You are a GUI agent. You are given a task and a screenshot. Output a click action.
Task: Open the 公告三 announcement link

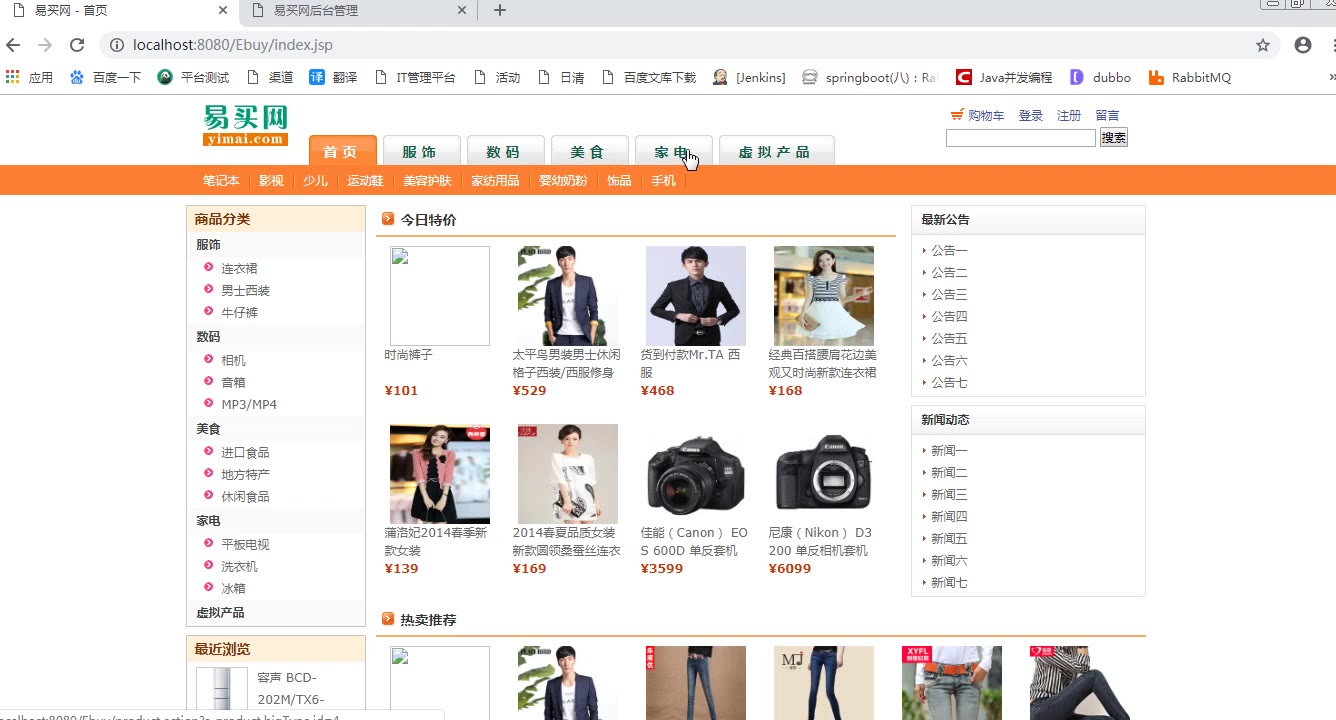(x=949, y=295)
